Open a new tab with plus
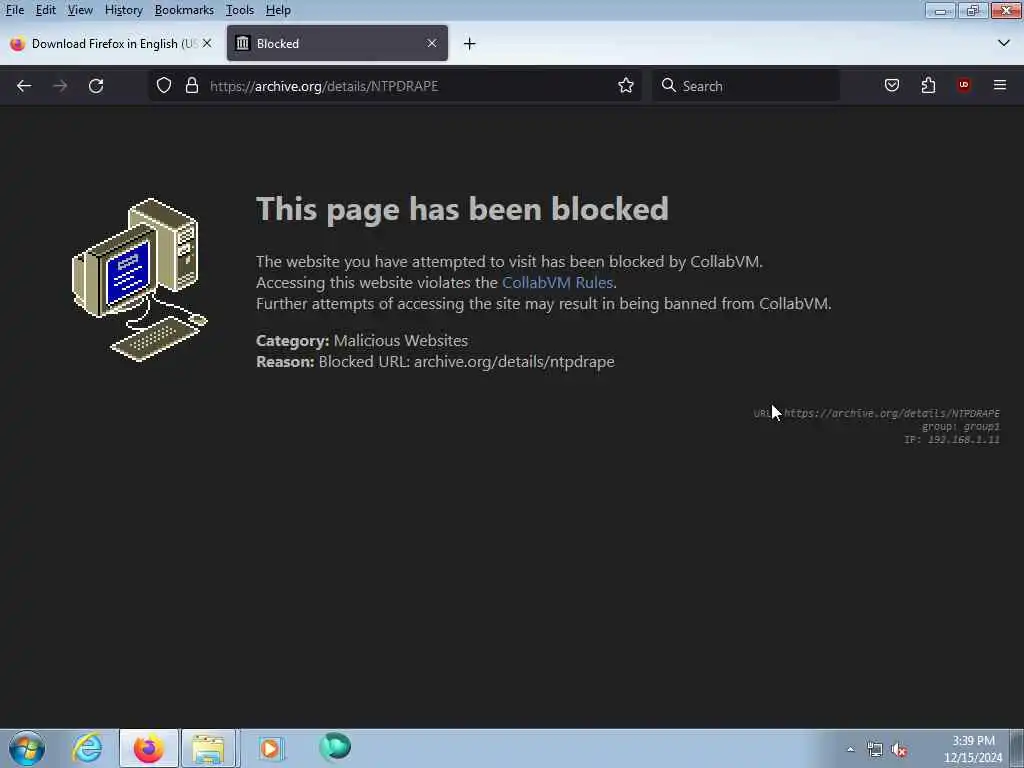The width and height of the screenshot is (1024, 768). tap(470, 44)
